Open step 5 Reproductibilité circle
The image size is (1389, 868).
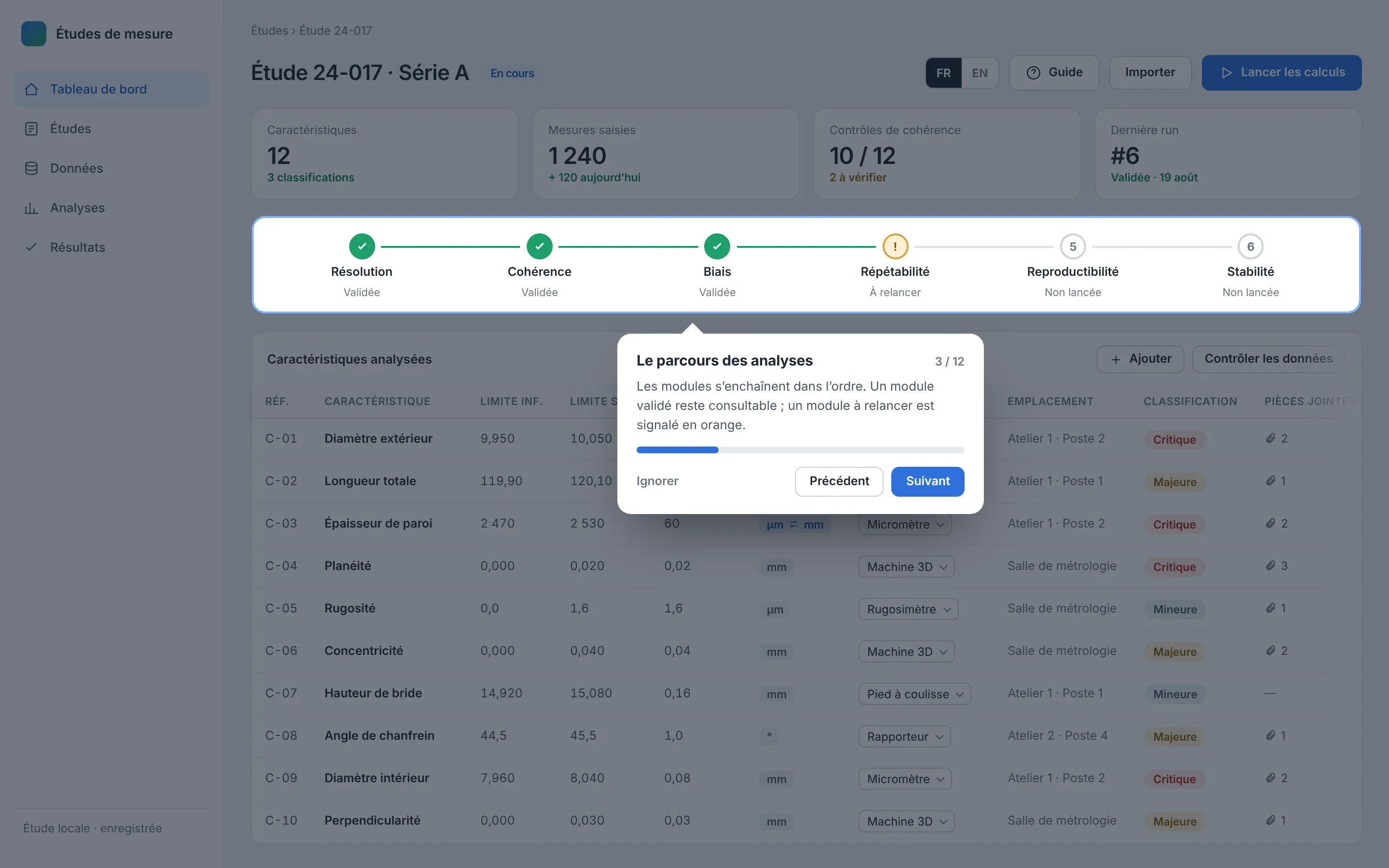(1073, 246)
